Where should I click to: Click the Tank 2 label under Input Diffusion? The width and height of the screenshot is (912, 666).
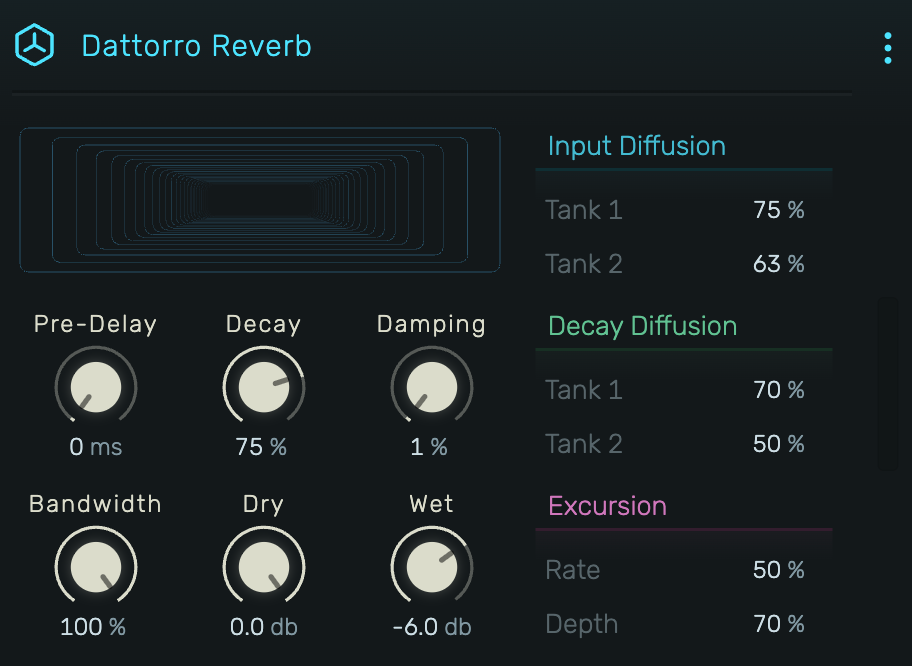click(584, 264)
